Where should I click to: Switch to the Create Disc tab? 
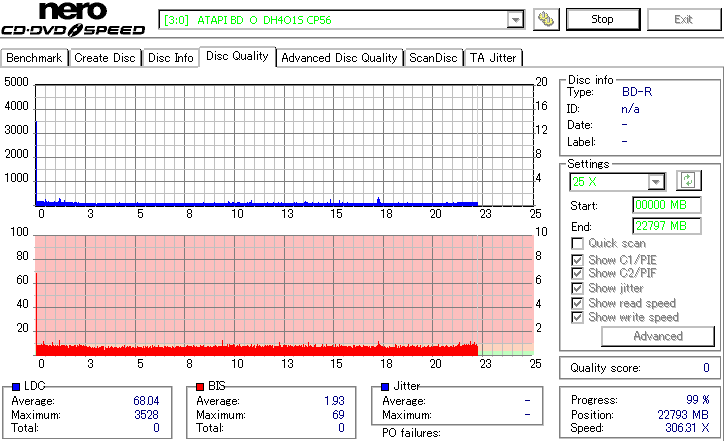tap(105, 58)
